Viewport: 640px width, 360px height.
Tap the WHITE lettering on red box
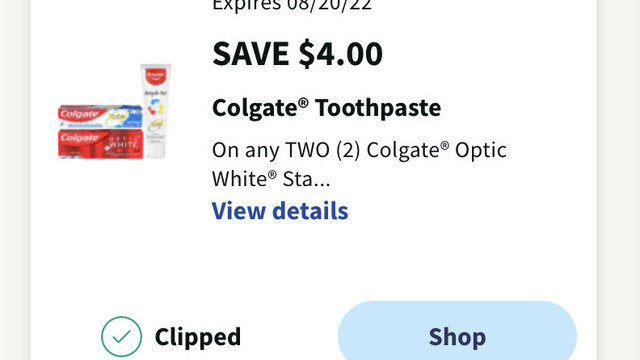click(x=122, y=144)
